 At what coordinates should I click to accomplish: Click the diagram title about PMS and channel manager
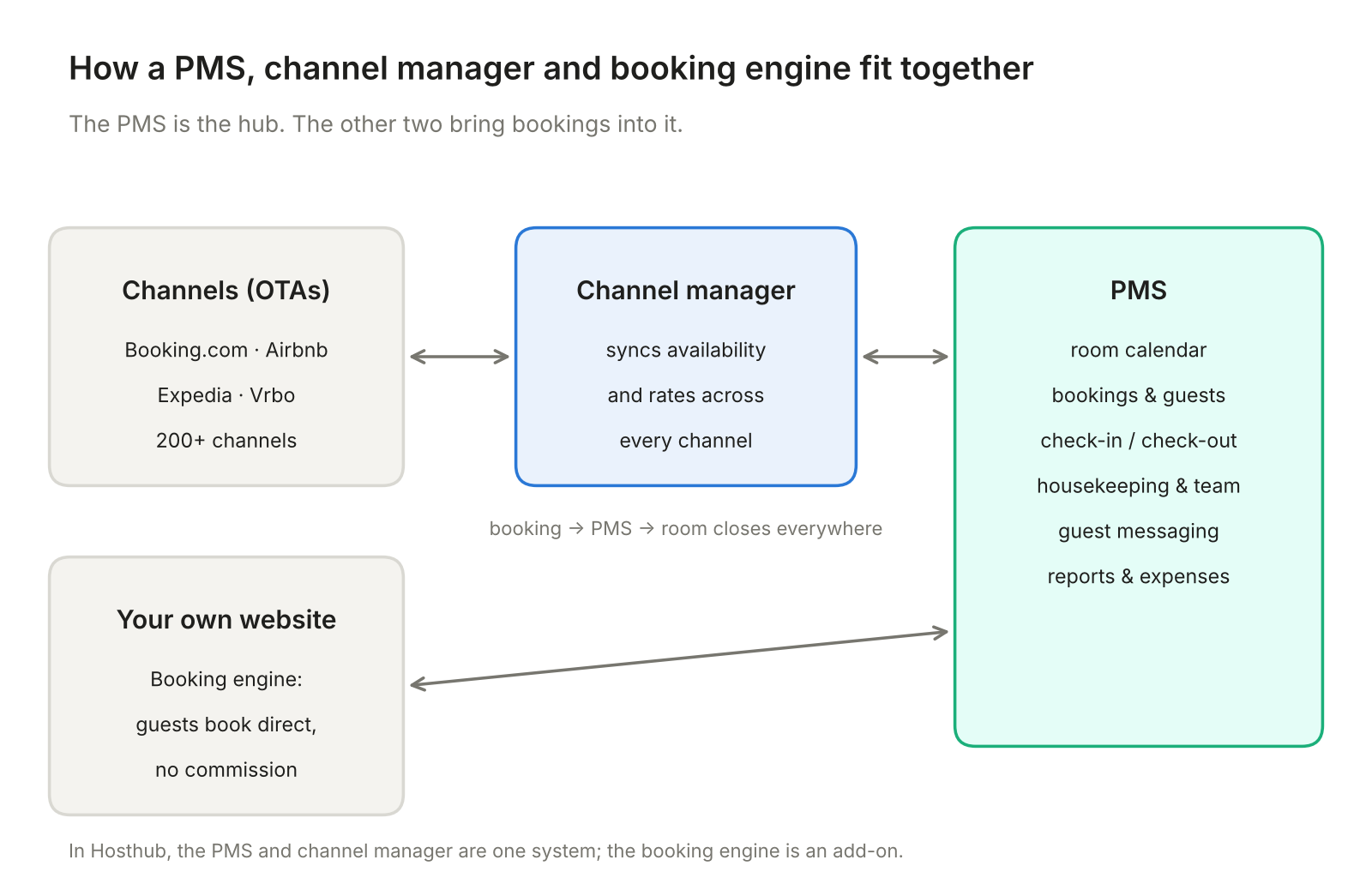551,69
